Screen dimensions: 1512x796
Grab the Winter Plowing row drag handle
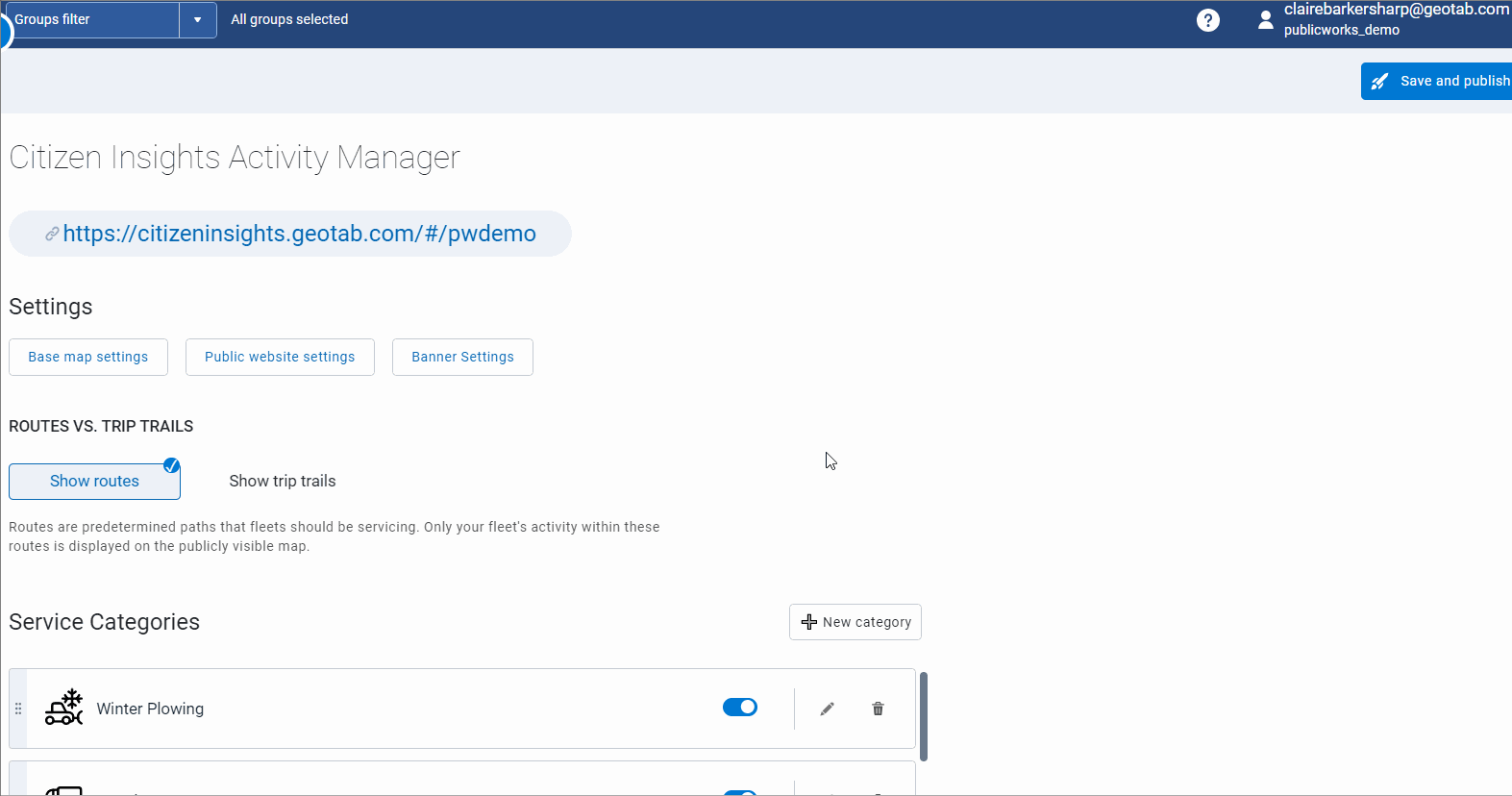[x=18, y=709]
